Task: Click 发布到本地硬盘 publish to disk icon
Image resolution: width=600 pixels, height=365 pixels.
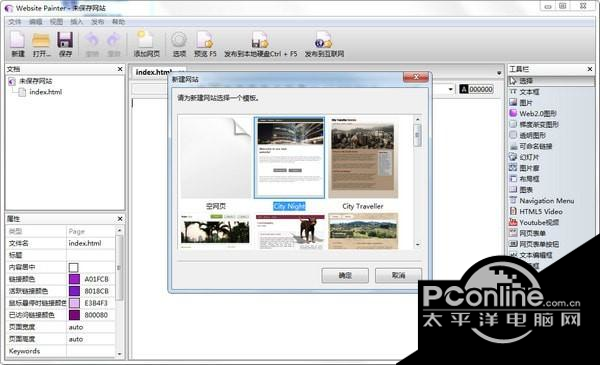Action: tap(261, 44)
